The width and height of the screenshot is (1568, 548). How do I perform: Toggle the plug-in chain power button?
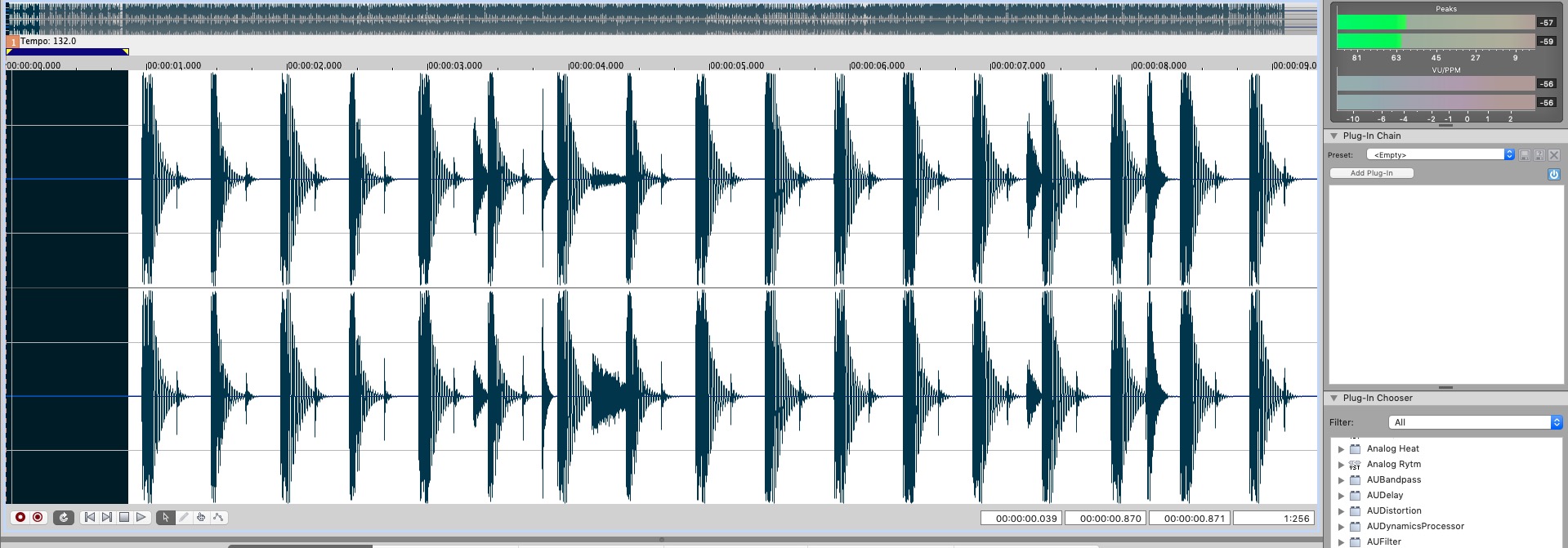(x=1553, y=174)
